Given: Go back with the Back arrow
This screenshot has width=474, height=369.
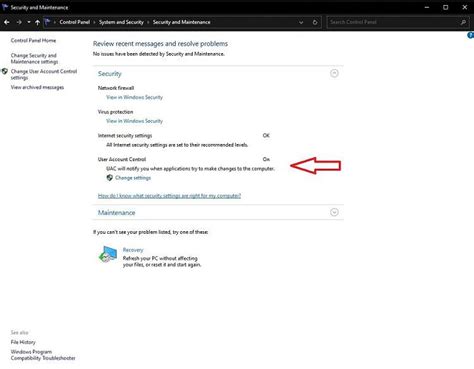Looking at the screenshot, I should coord(7,22).
